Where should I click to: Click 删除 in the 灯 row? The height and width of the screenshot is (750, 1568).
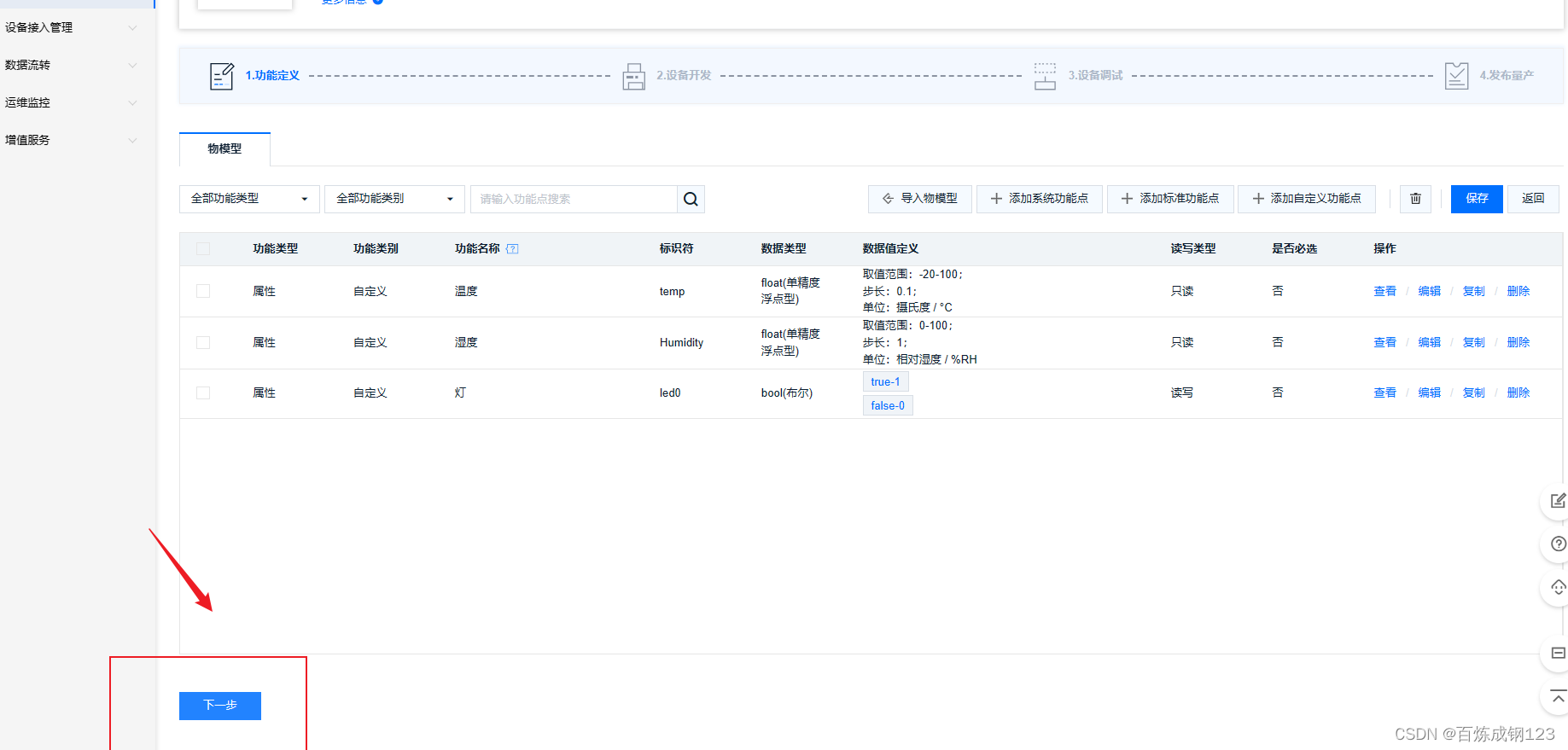1518,392
